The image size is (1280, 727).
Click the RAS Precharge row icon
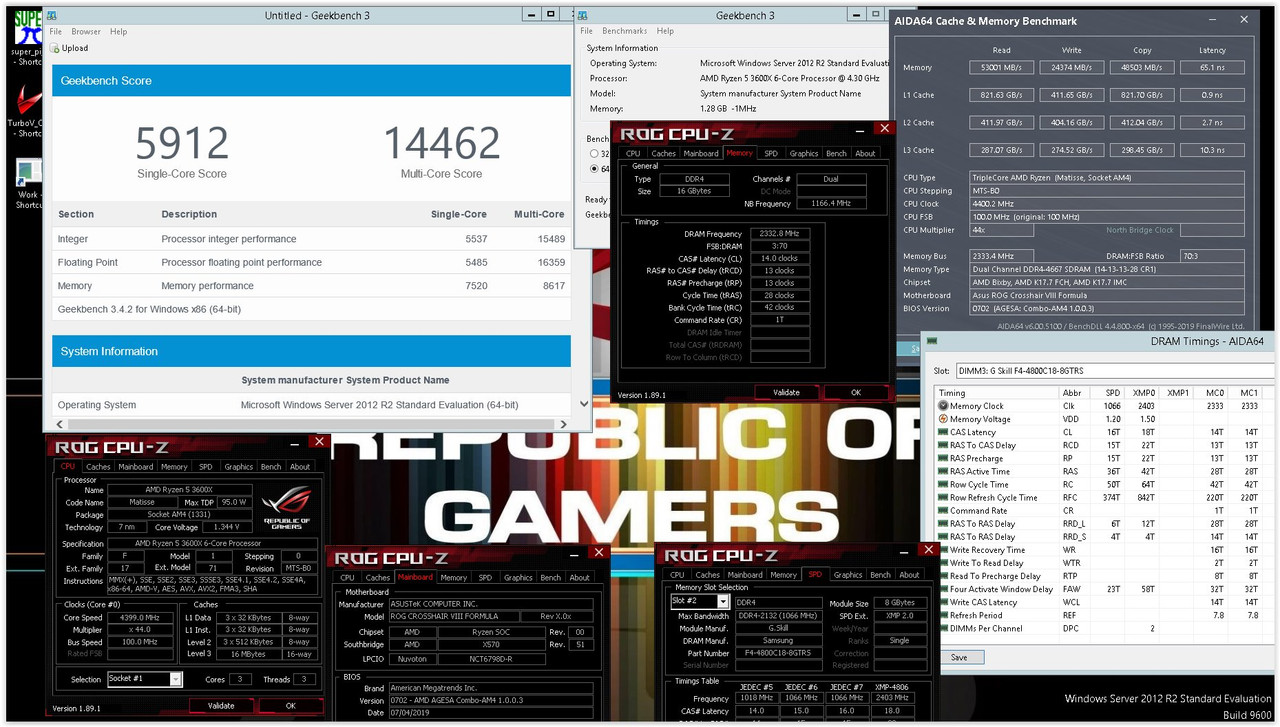(x=943, y=458)
